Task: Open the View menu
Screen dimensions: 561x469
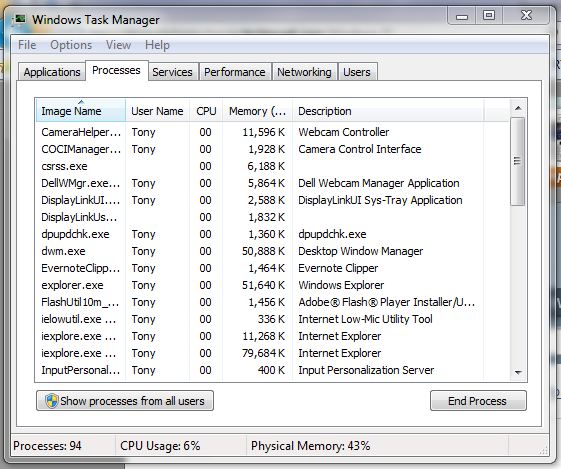Action: click(x=118, y=45)
